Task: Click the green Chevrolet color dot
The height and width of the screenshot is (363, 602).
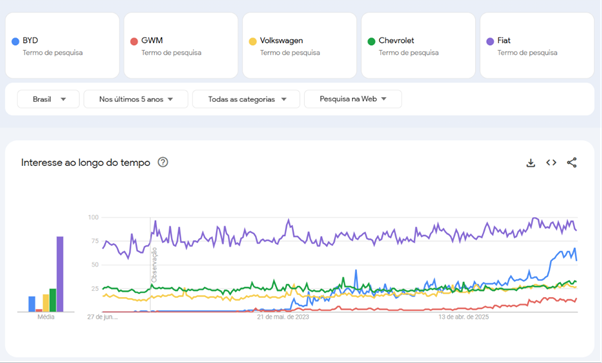Action: (371, 41)
